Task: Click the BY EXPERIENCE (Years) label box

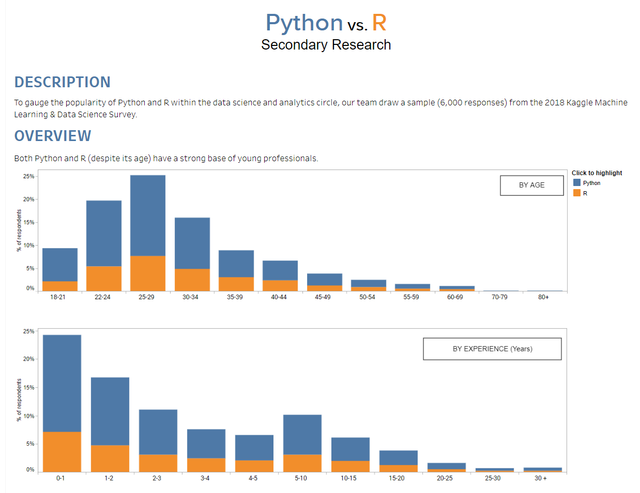Action: (x=491, y=348)
